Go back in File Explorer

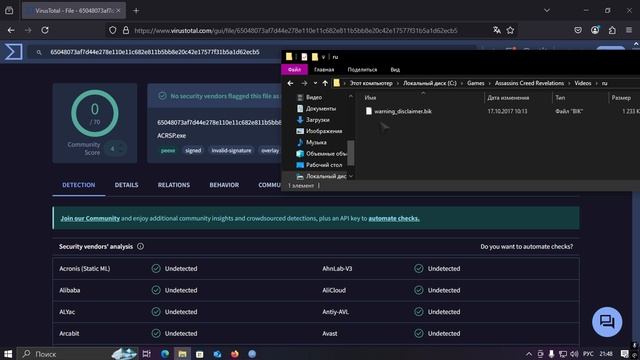[290, 83]
